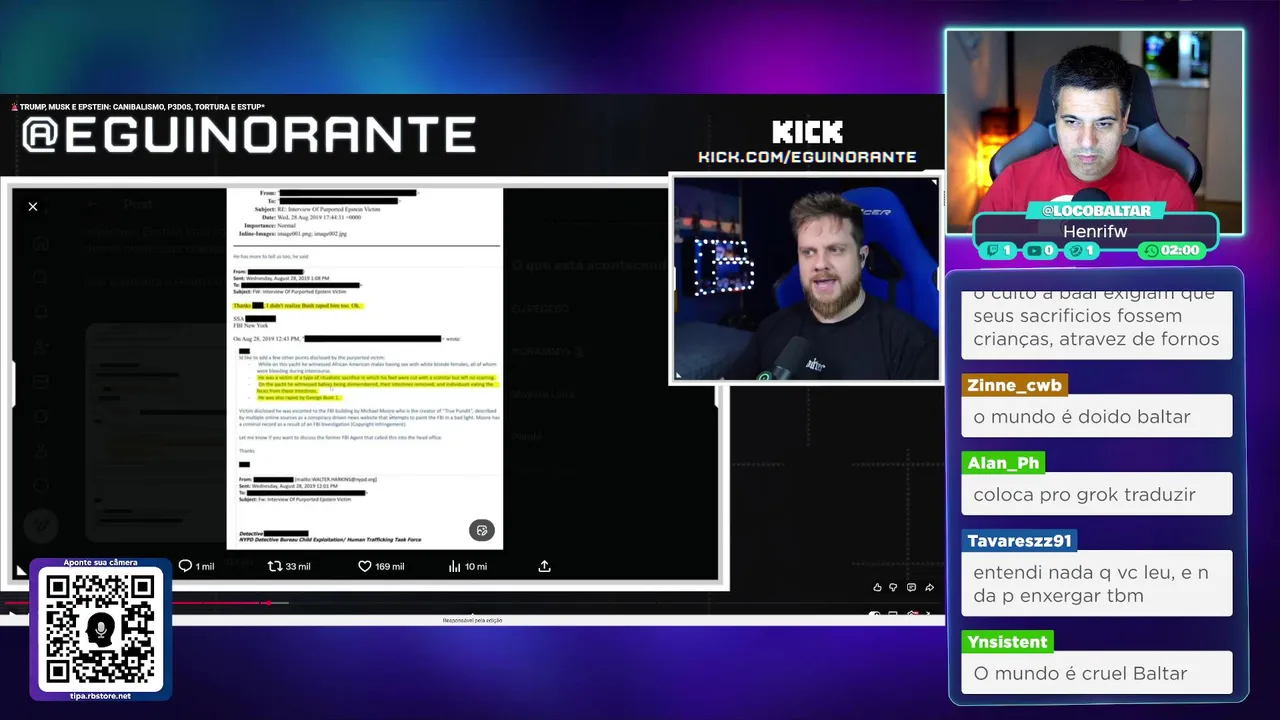This screenshot has width=1280, height=720.
Task: Click the upload share icon under the tweet
Action: point(545,566)
